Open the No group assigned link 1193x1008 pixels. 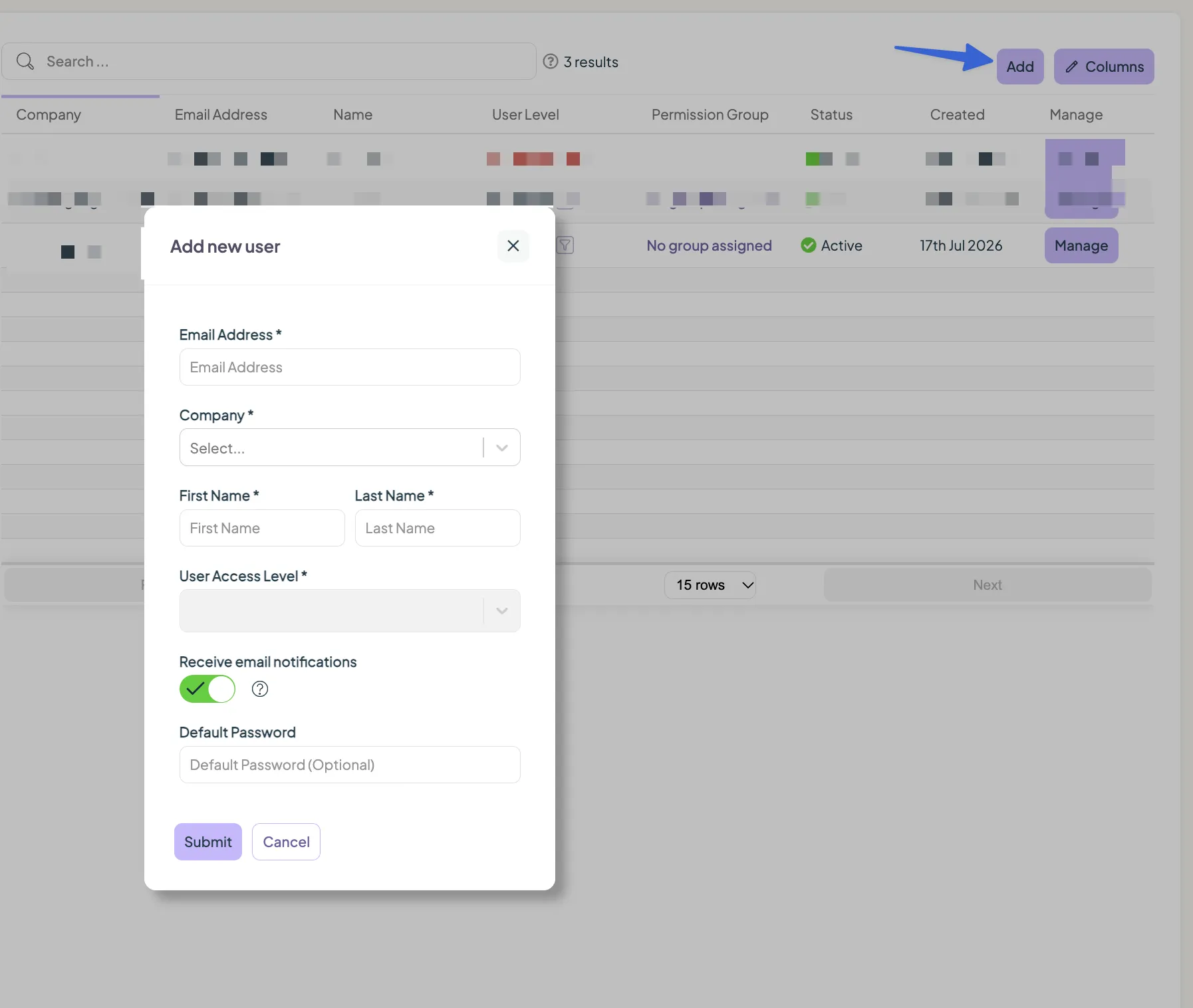[x=709, y=245]
